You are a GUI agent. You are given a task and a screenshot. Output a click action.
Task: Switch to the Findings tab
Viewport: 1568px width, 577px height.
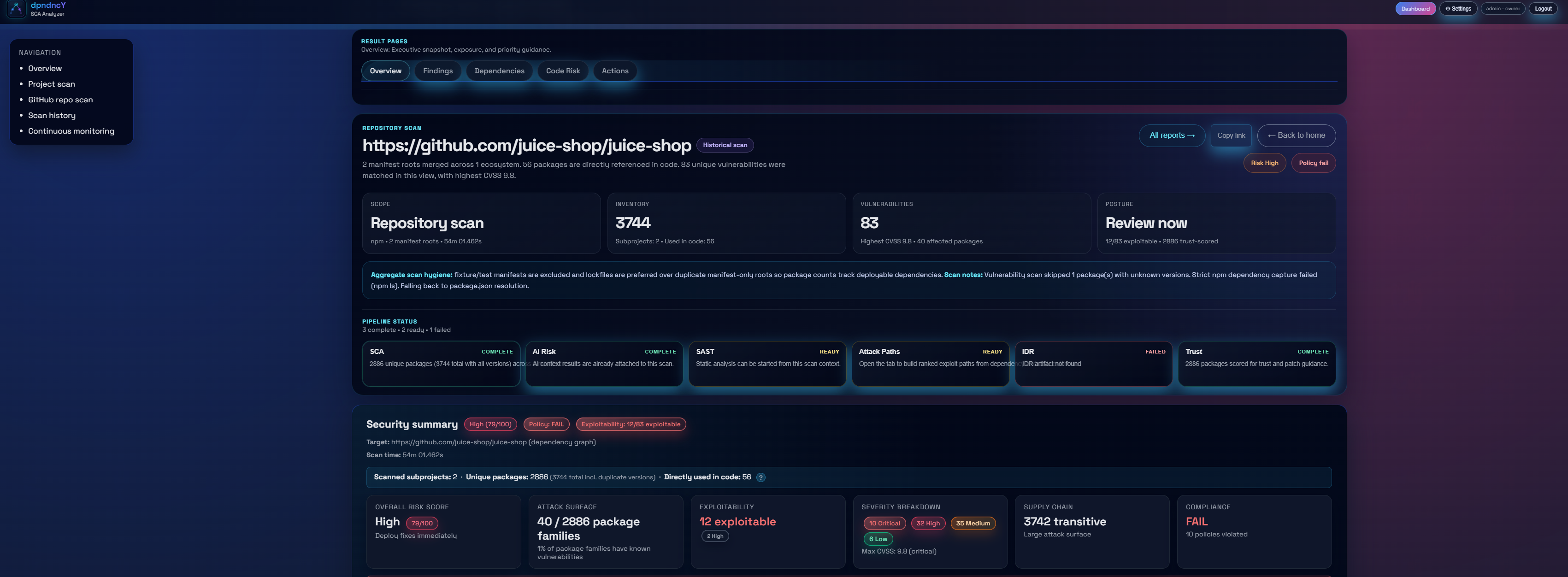(437, 71)
